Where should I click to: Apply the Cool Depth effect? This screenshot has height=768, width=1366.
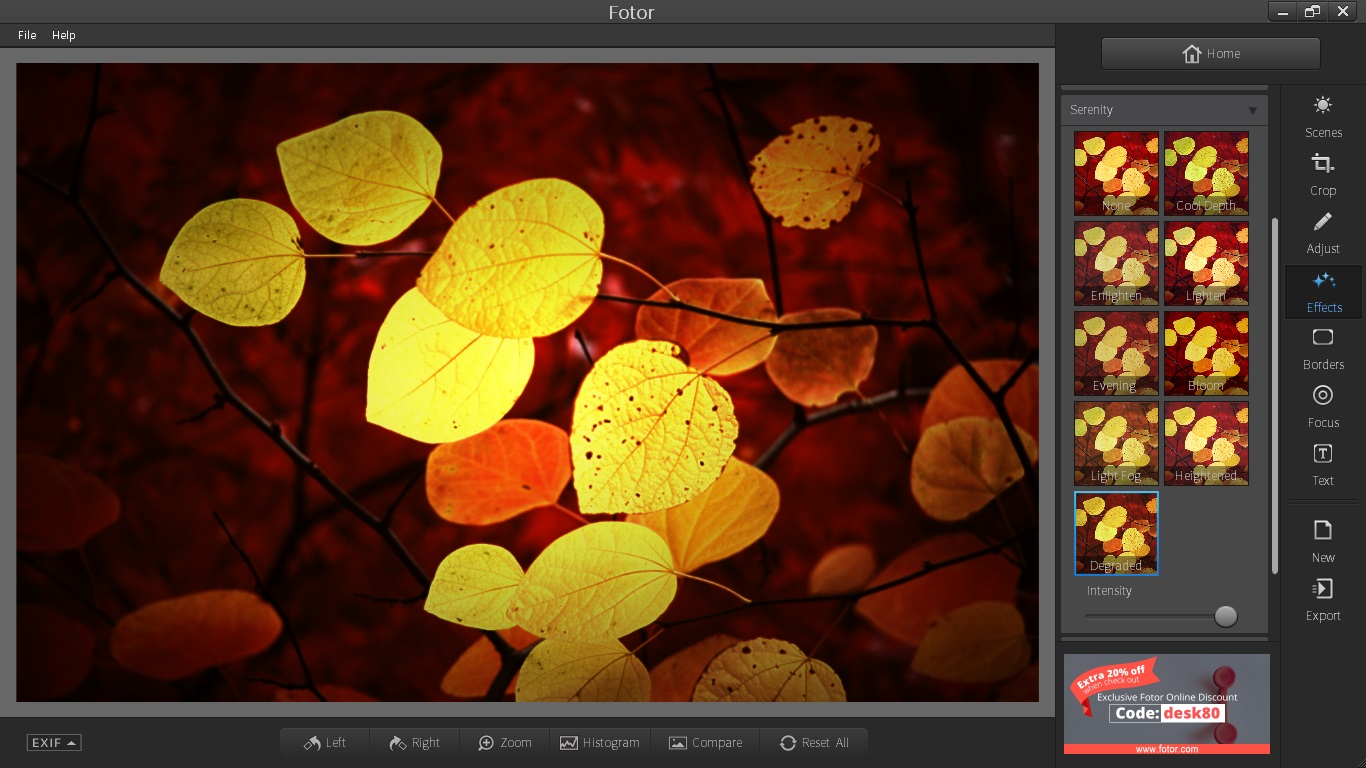click(x=1206, y=173)
